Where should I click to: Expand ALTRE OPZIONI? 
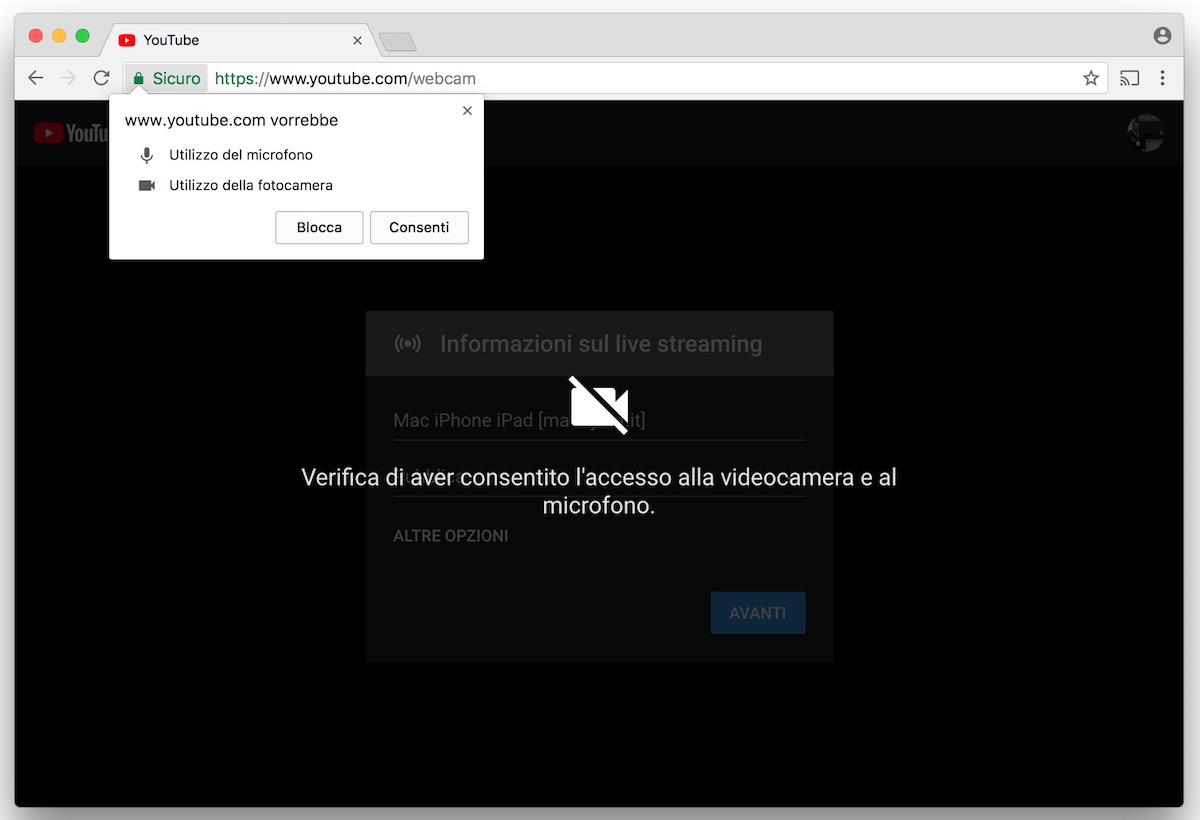(x=451, y=536)
